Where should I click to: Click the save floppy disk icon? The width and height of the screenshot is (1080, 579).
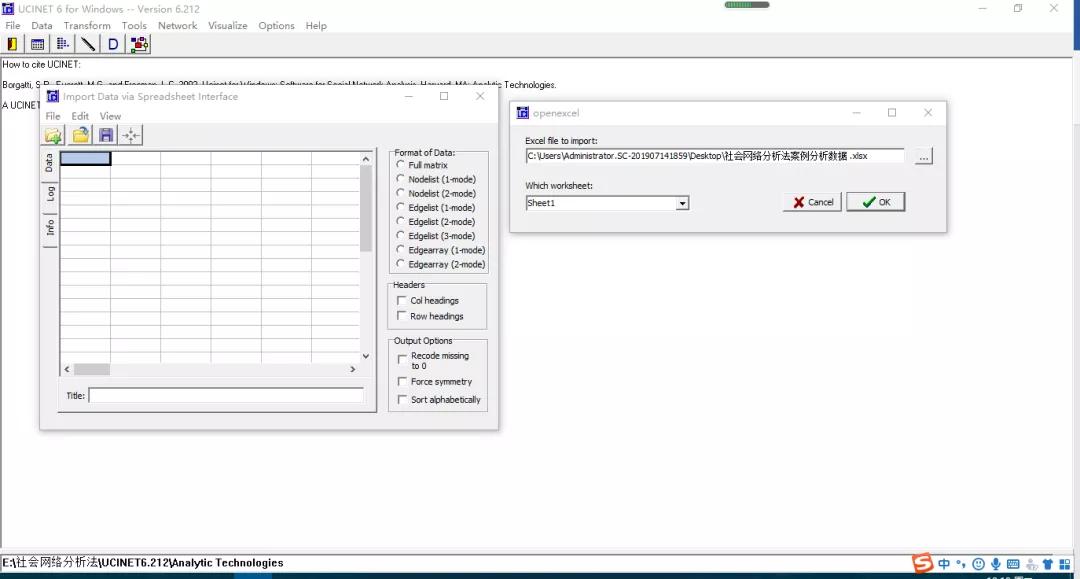[x=106, y=135]
